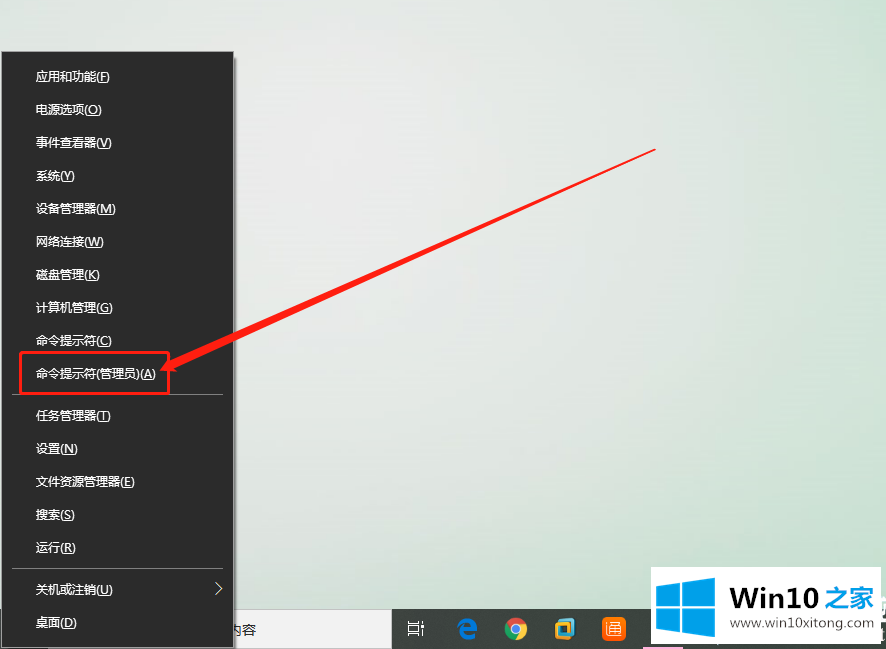The image size is (886, 649).
Task: Select 磁盘管理(K)
Action: 118,275
